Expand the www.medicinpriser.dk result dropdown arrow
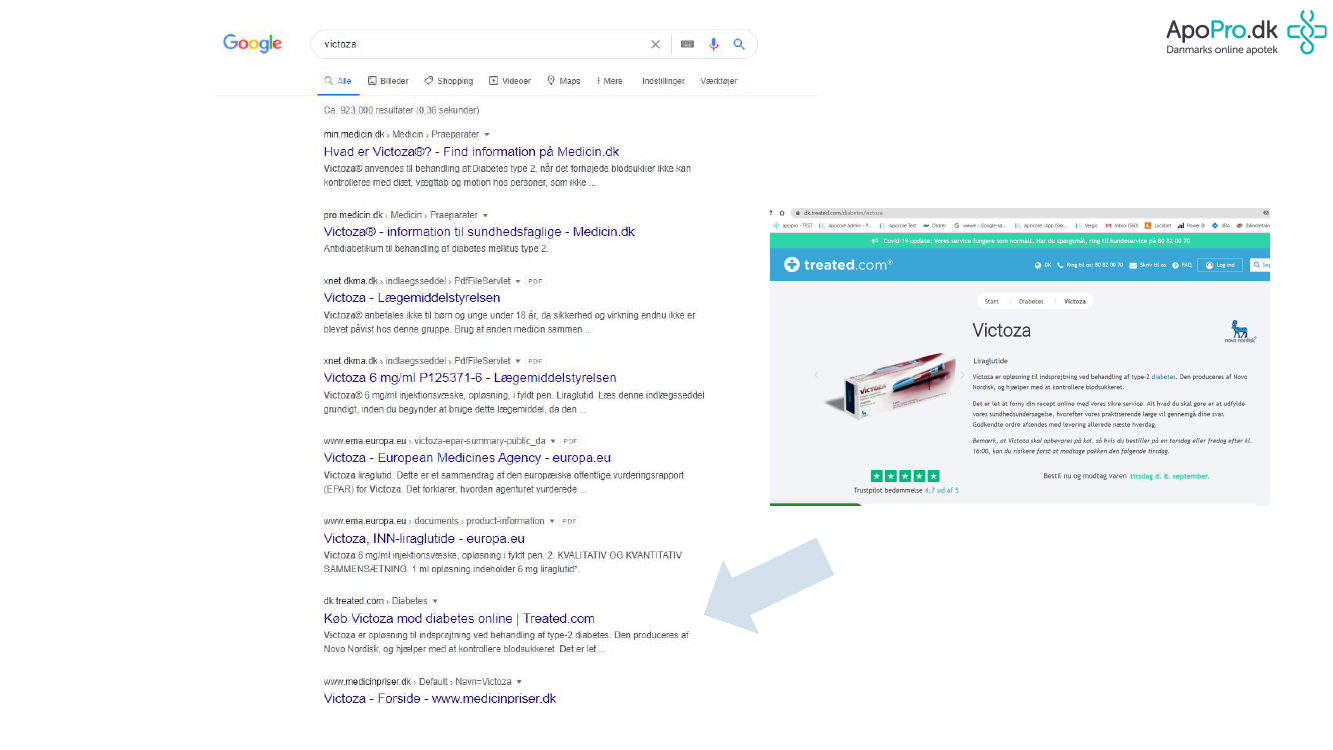This screenshot has width=1333, height=750. point(519,681)
